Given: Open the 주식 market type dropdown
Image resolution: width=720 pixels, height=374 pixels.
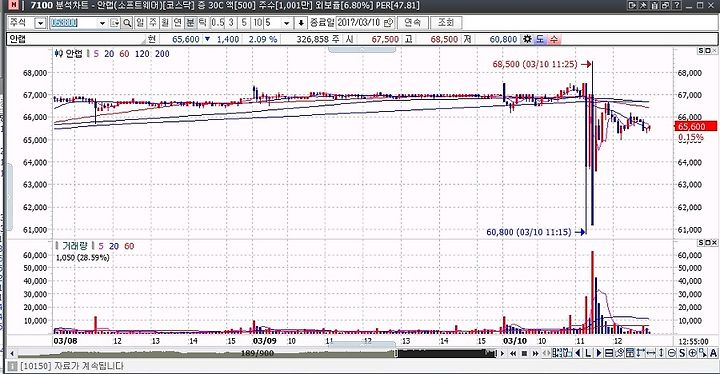Looking at the screenshot, I should (x=40, y=23).
